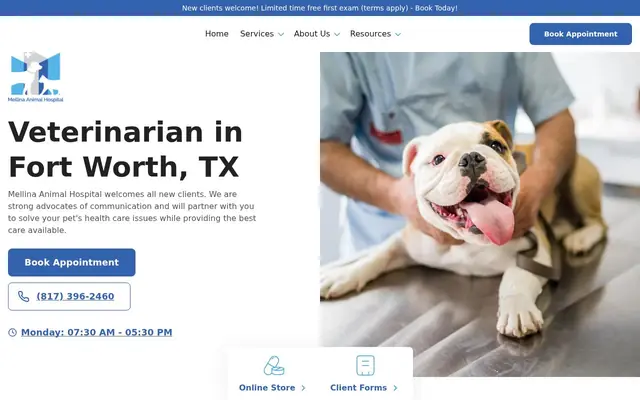Call (817) 396-2460 link
This screenshot has height=400, width=640.
(x=75, y=296)
